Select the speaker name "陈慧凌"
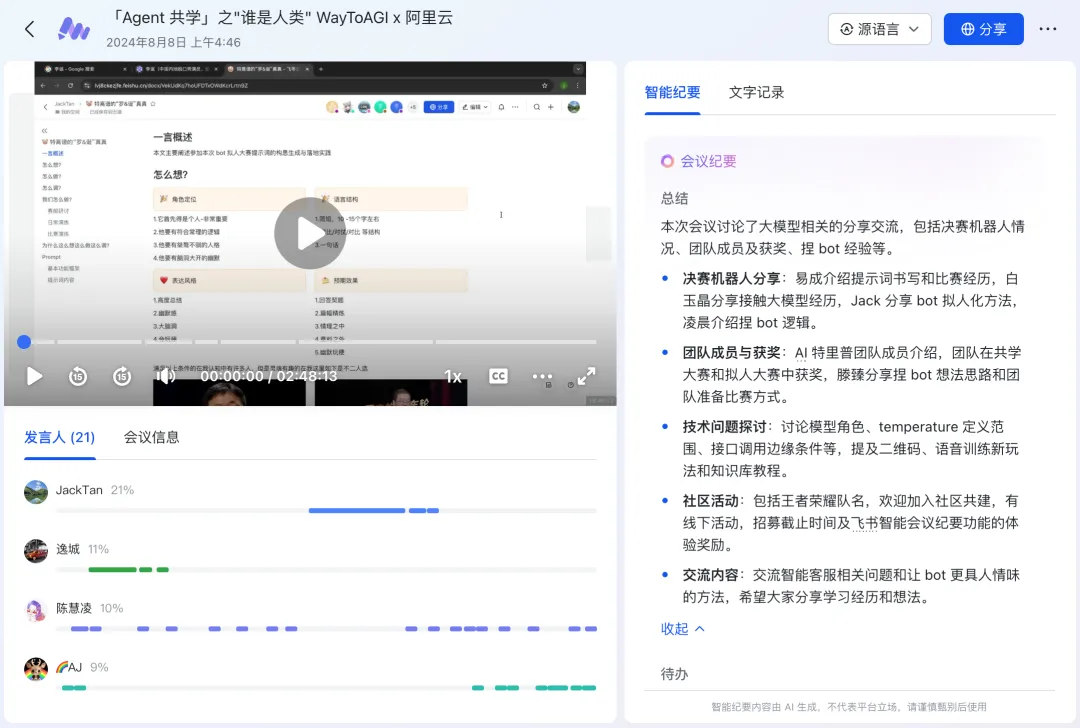 point(74,609)
